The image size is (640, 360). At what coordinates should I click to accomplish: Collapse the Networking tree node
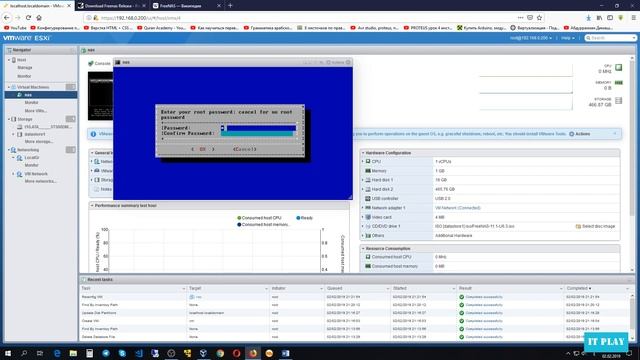[x=8, y=150]
